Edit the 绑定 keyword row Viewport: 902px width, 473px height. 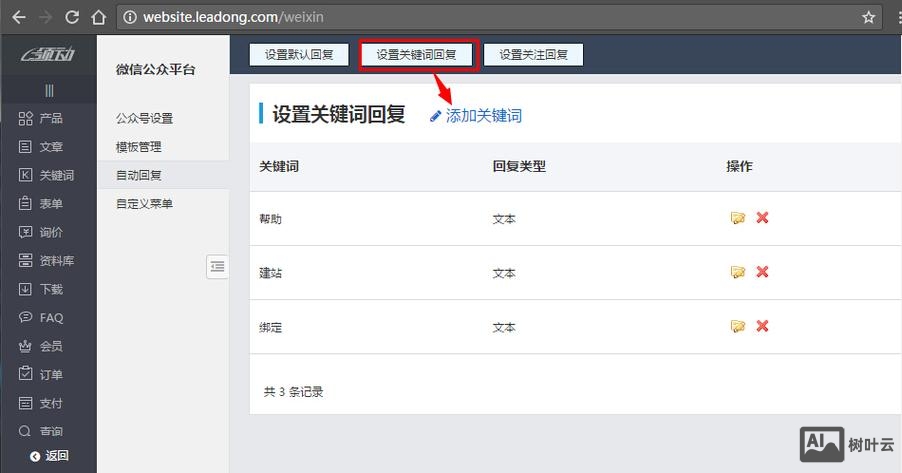737,326
